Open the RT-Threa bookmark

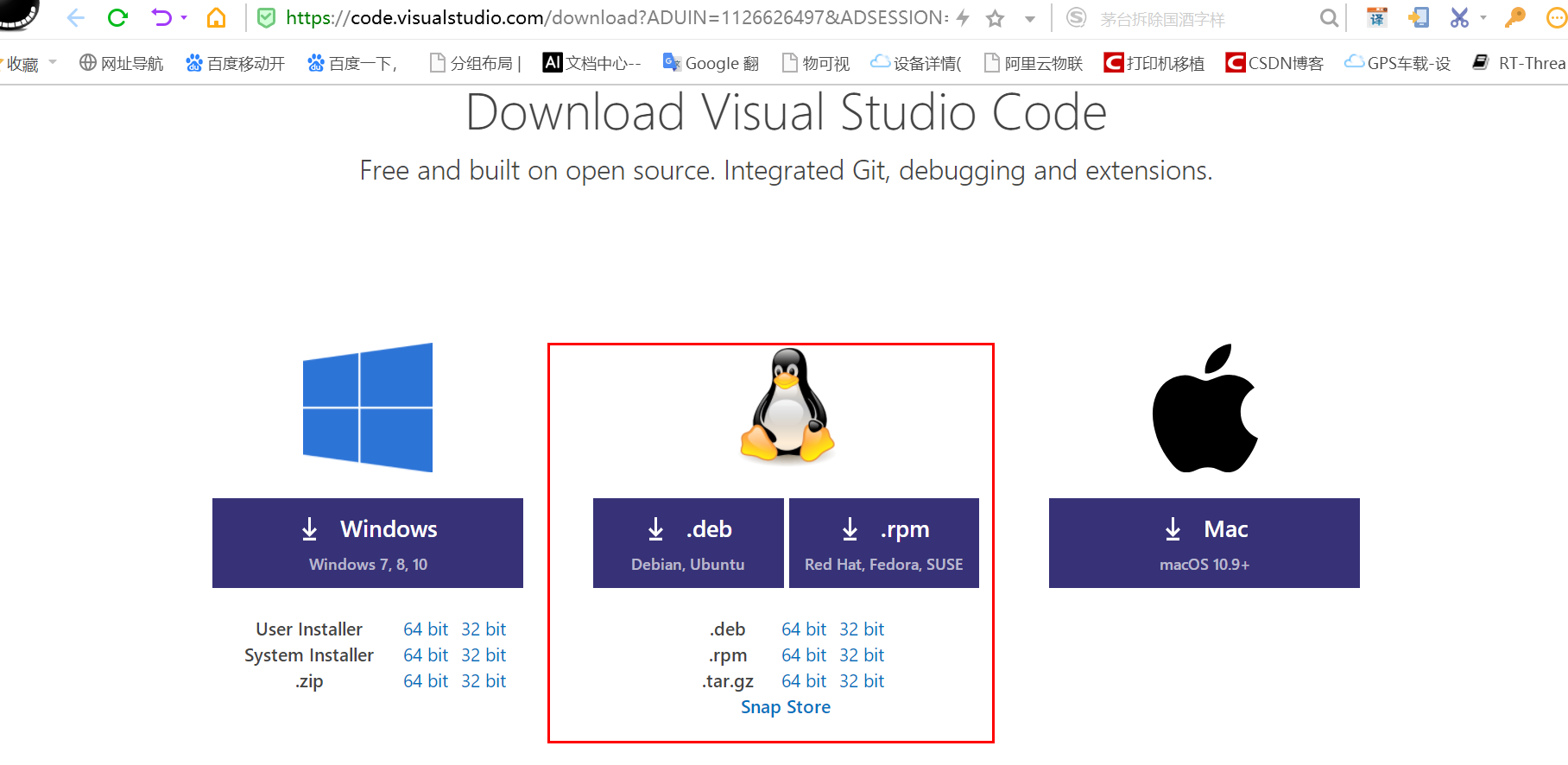[1519, 63]
